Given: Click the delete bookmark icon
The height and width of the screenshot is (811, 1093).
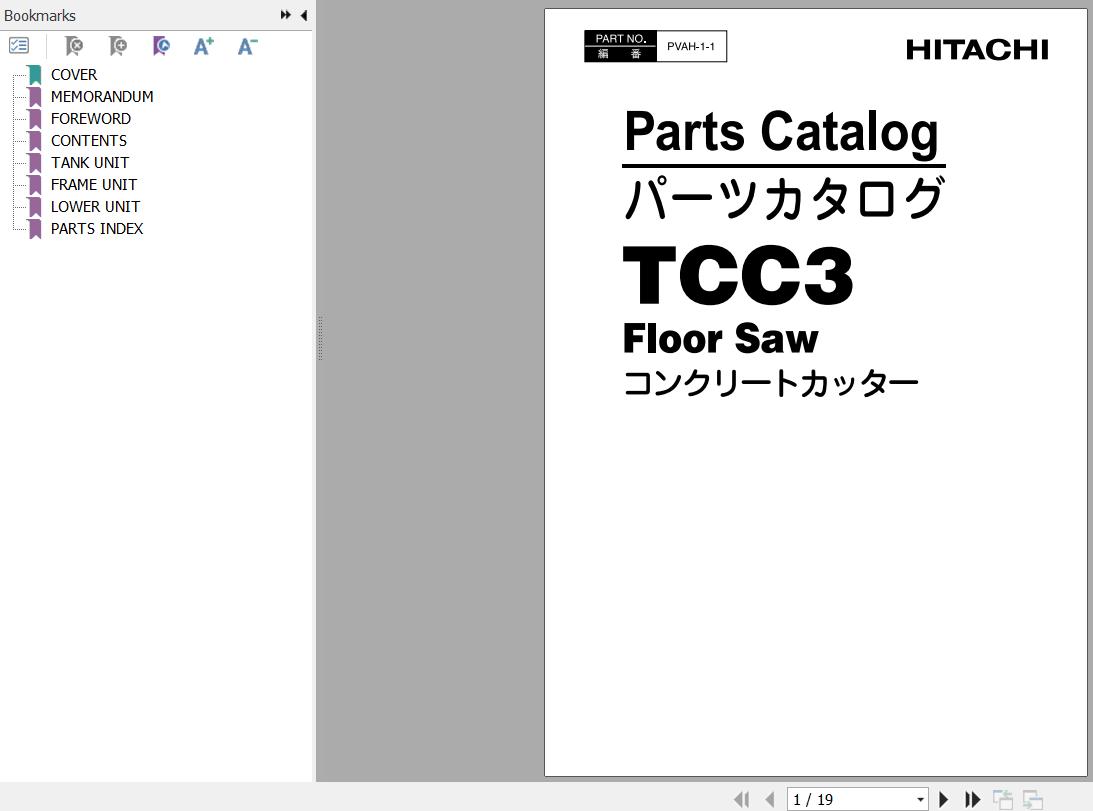Looking at the screenshot, I should [x=73, y=46].
